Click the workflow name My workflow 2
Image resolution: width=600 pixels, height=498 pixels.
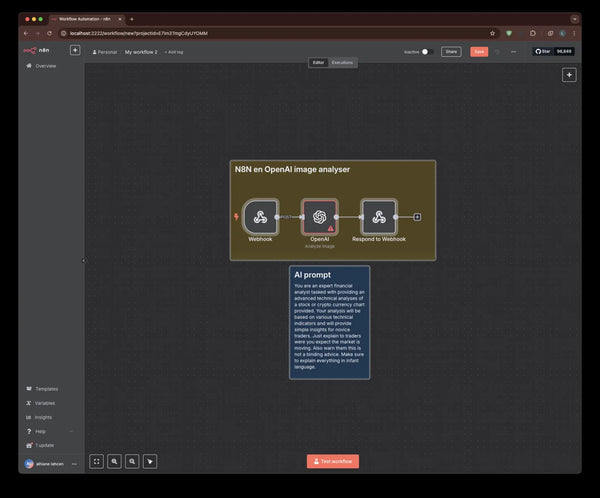tap(141, 52)
